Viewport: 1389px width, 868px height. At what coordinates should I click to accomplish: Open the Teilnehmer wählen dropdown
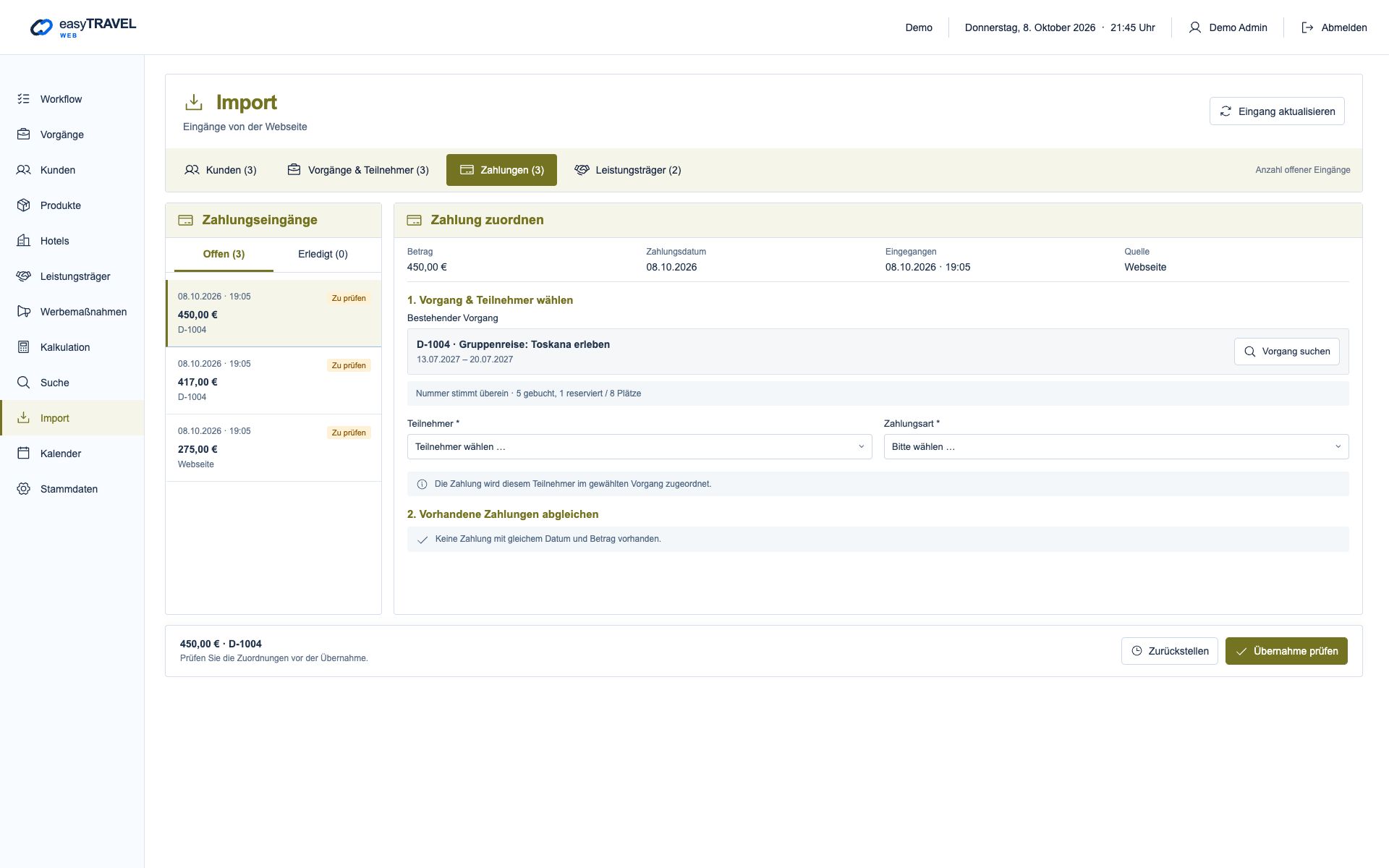(x=640, y=447)
